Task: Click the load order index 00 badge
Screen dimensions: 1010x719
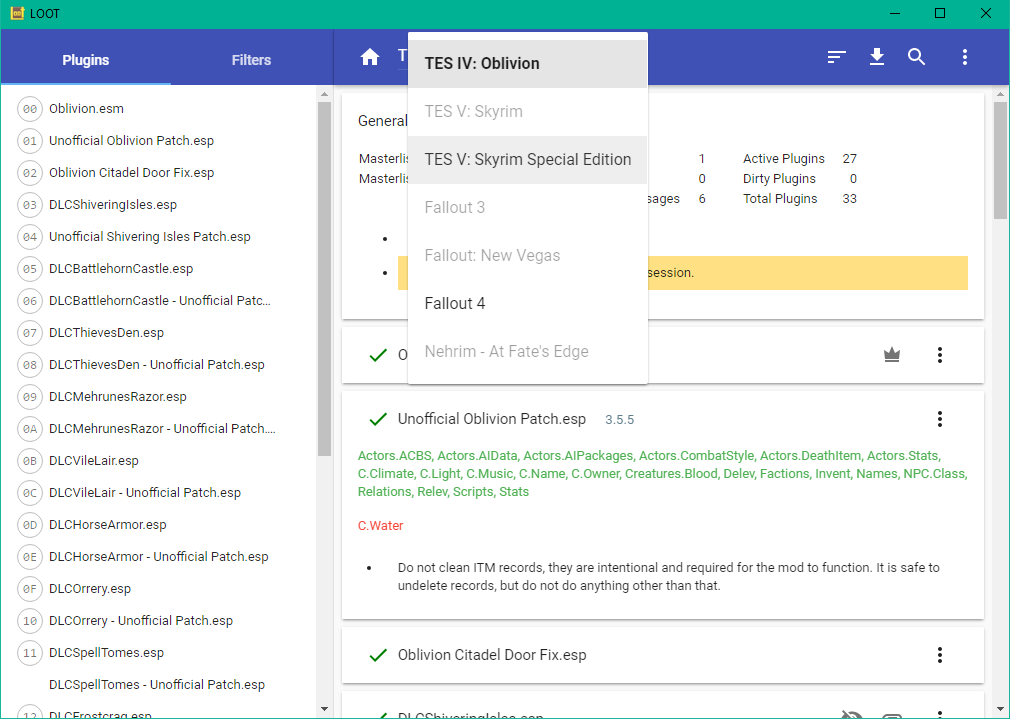Action: (x=30, y=109)
